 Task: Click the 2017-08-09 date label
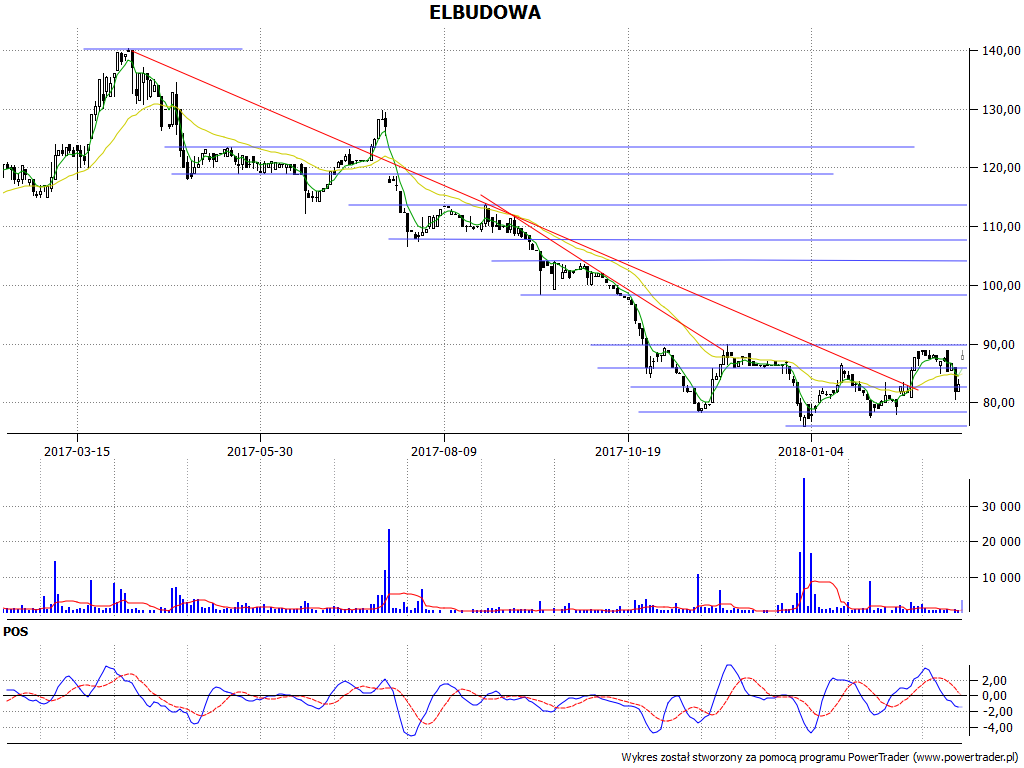(x=444, y=451)
